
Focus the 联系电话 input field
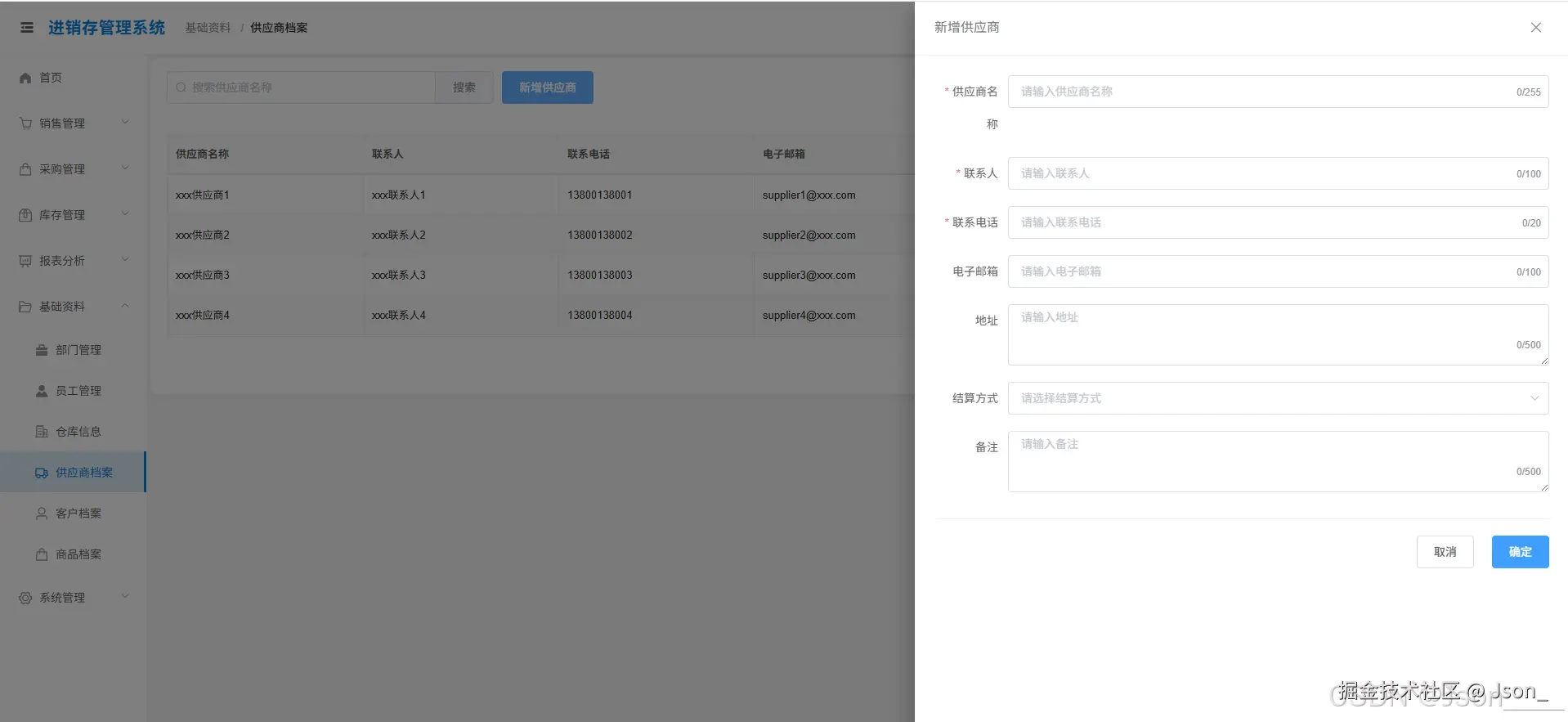tap(1278, 222)
